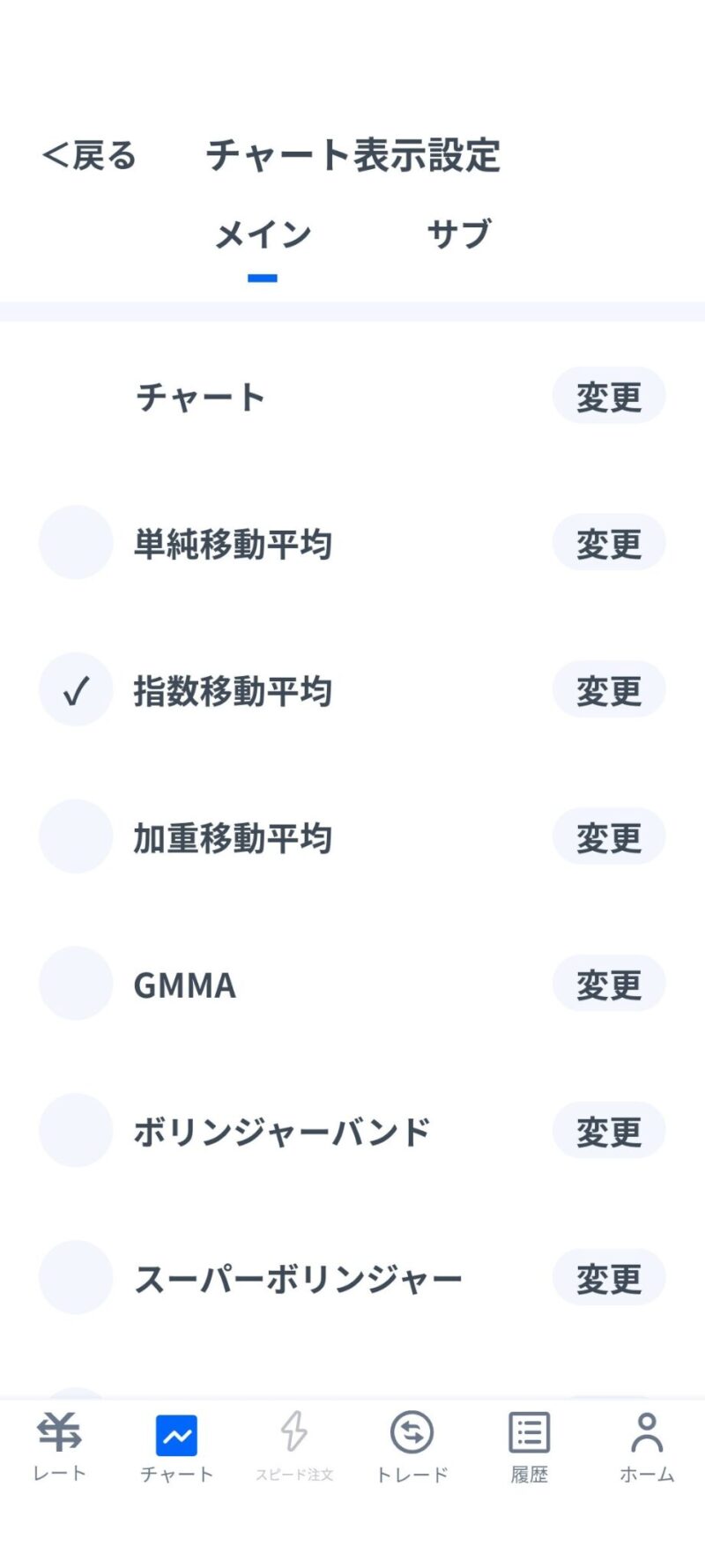Image resolution: width=705 pixels, height=1568 pixels.
Task: Go back with the 戻る link
Action: pos(89,156)
